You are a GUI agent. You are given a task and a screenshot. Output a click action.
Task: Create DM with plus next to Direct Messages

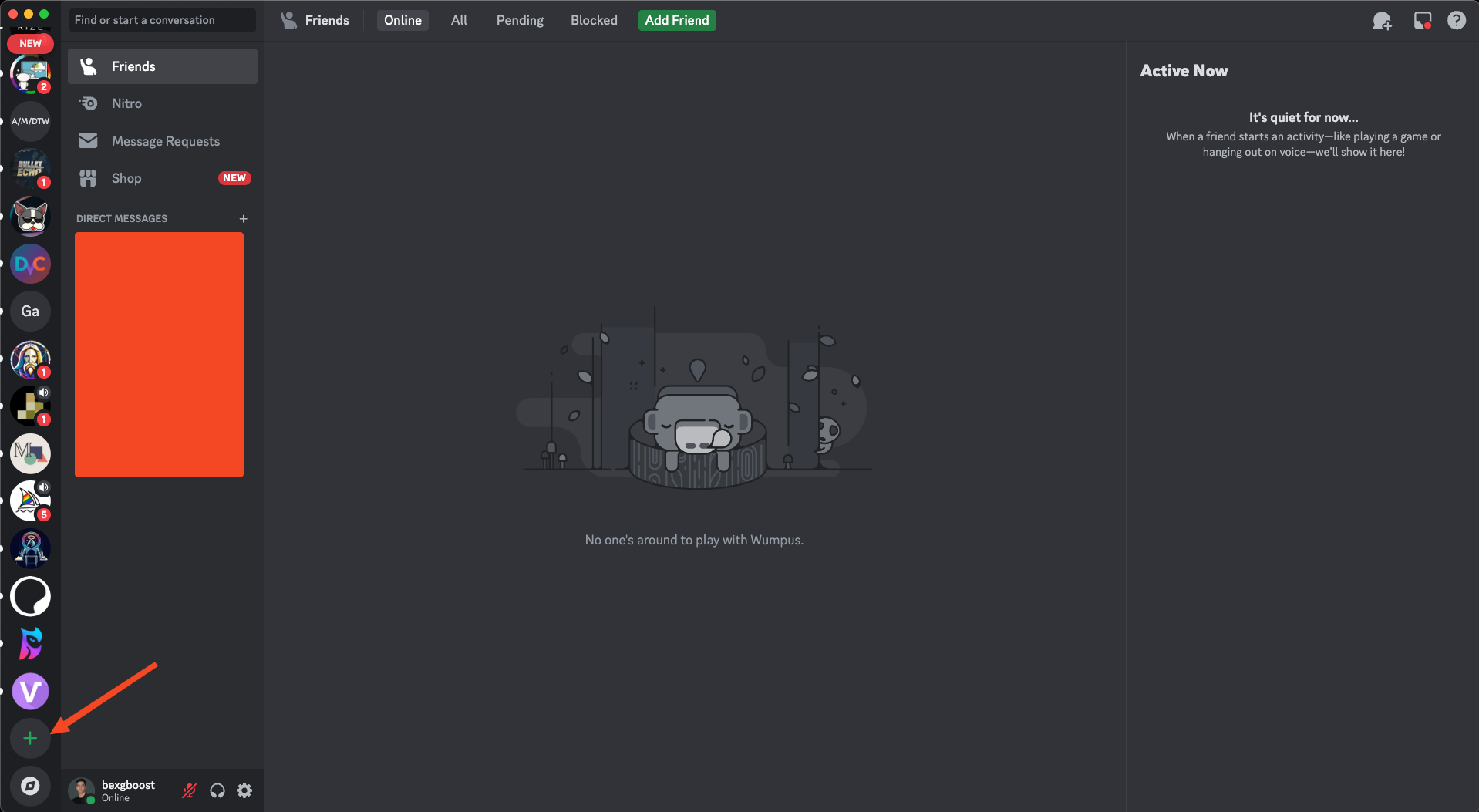[x=244, y=219]
